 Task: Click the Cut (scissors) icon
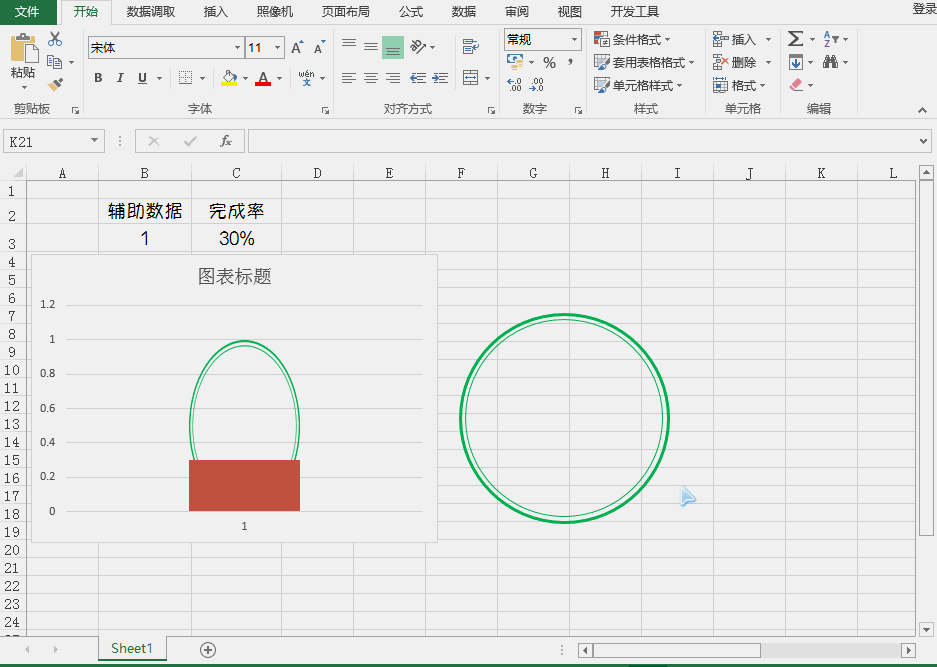click(x=54, y=38)
